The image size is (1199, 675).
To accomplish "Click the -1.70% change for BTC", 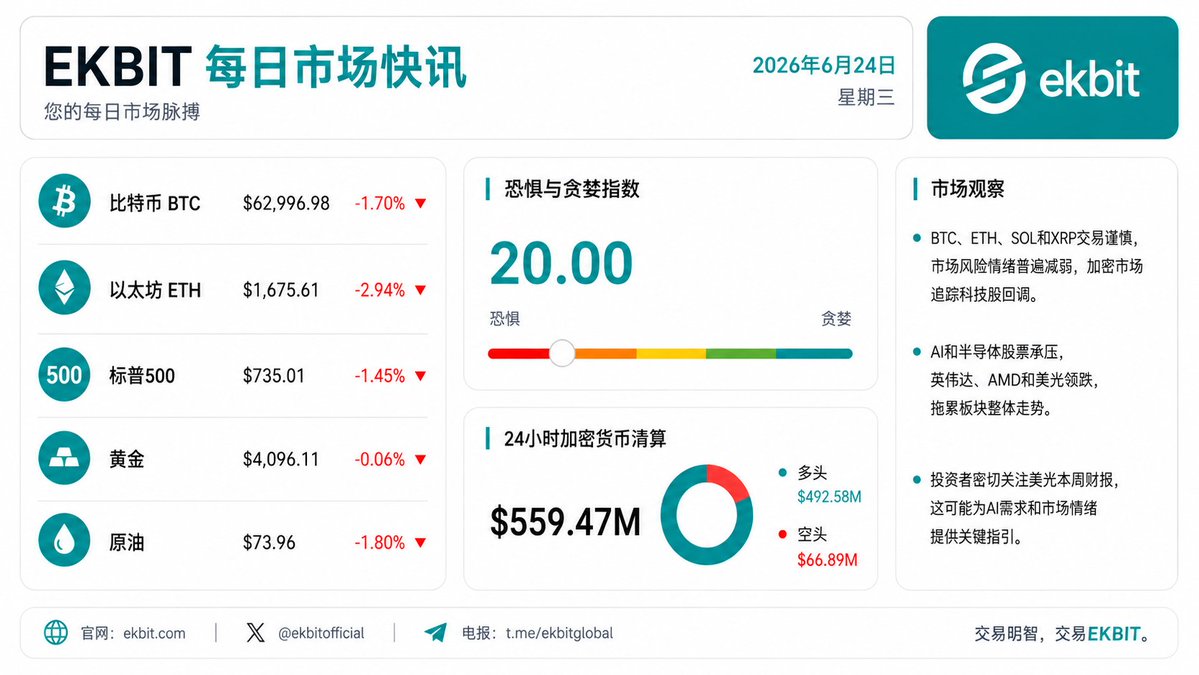I will point(379,203).
